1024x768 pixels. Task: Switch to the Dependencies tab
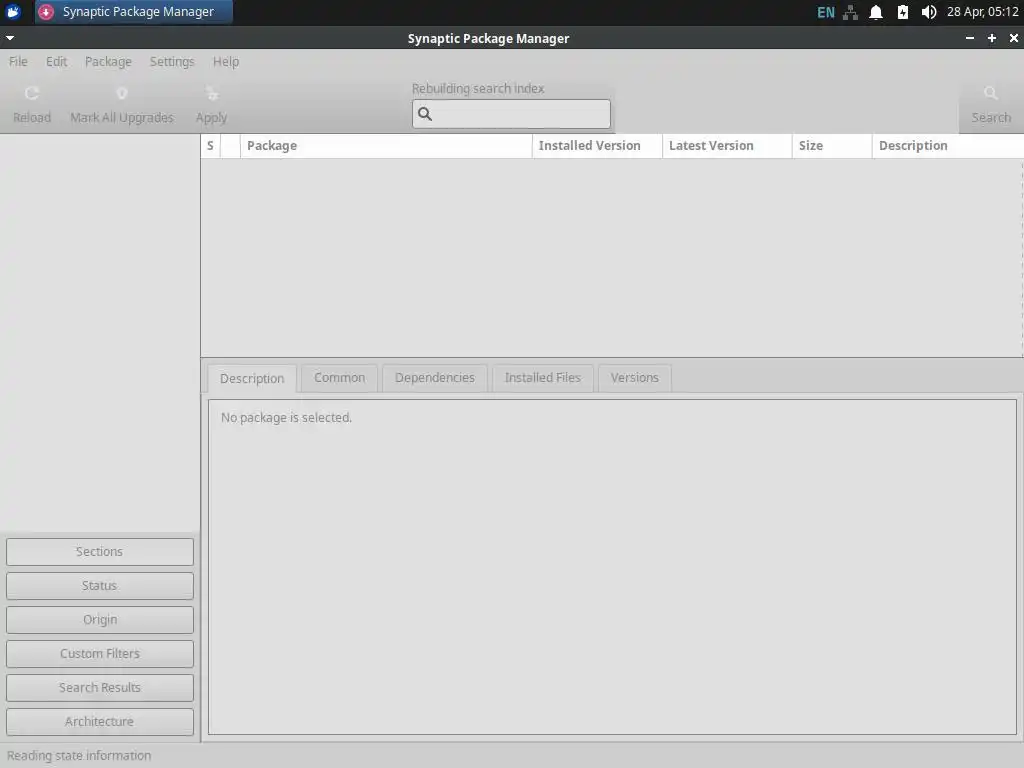coord(435,377)
